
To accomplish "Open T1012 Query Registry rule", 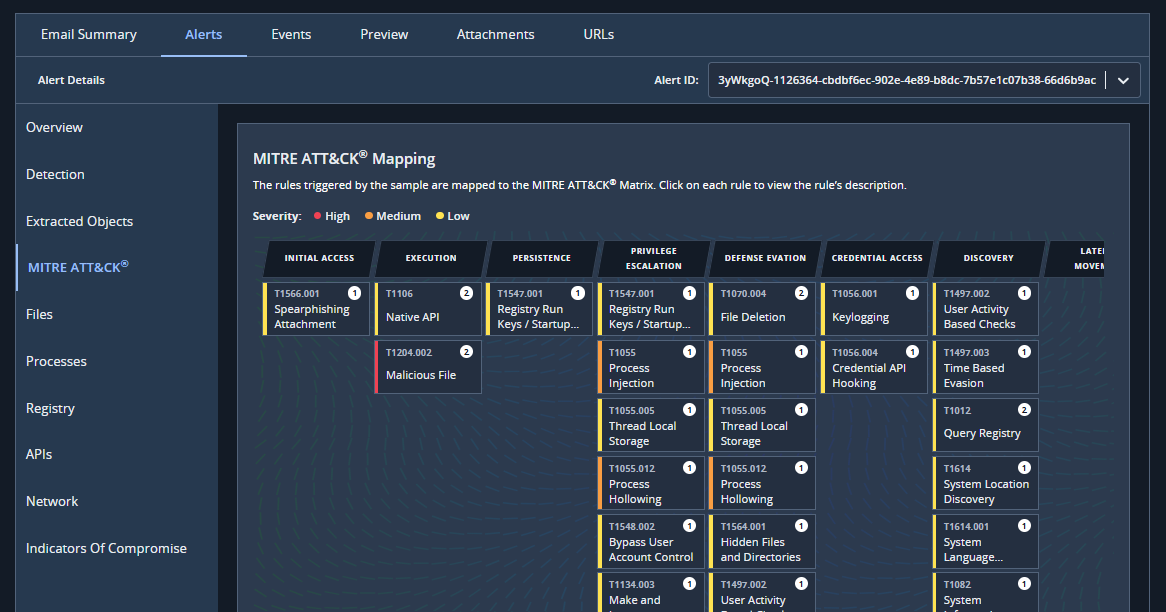I will 985,425.
